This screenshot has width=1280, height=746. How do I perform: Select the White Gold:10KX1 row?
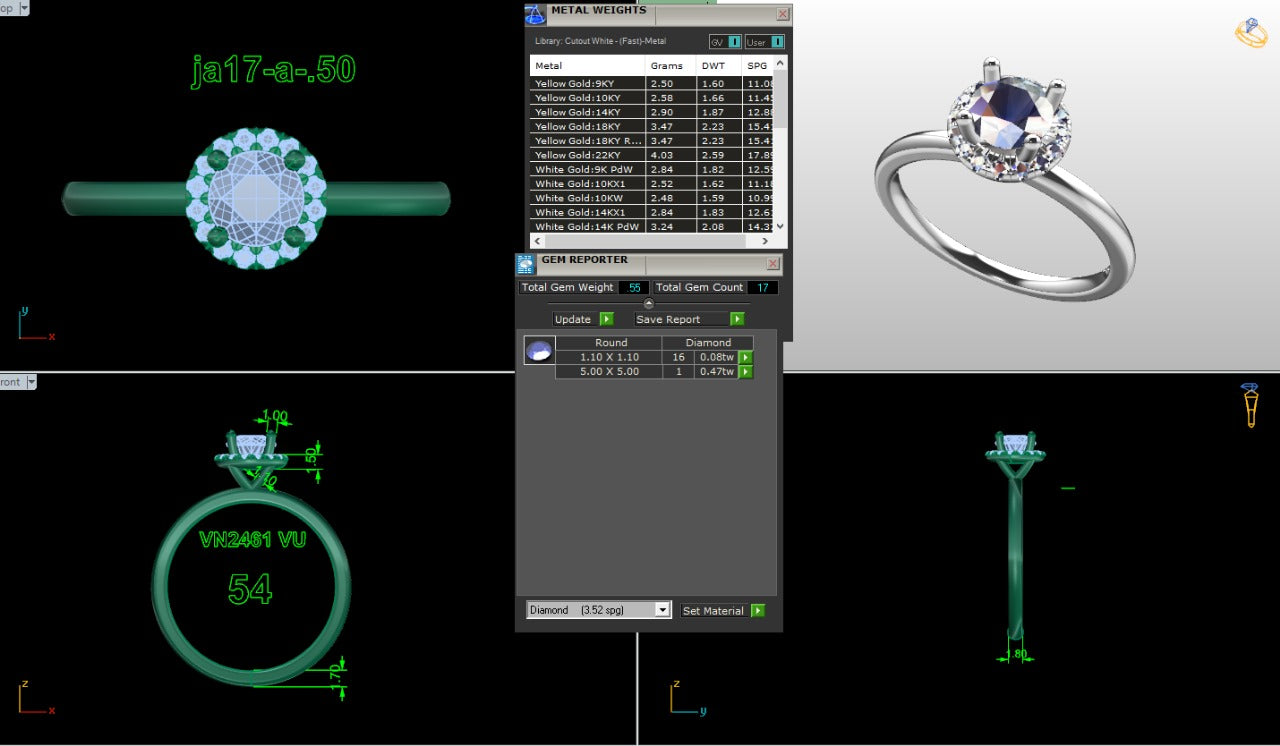[x=652, y=184]
